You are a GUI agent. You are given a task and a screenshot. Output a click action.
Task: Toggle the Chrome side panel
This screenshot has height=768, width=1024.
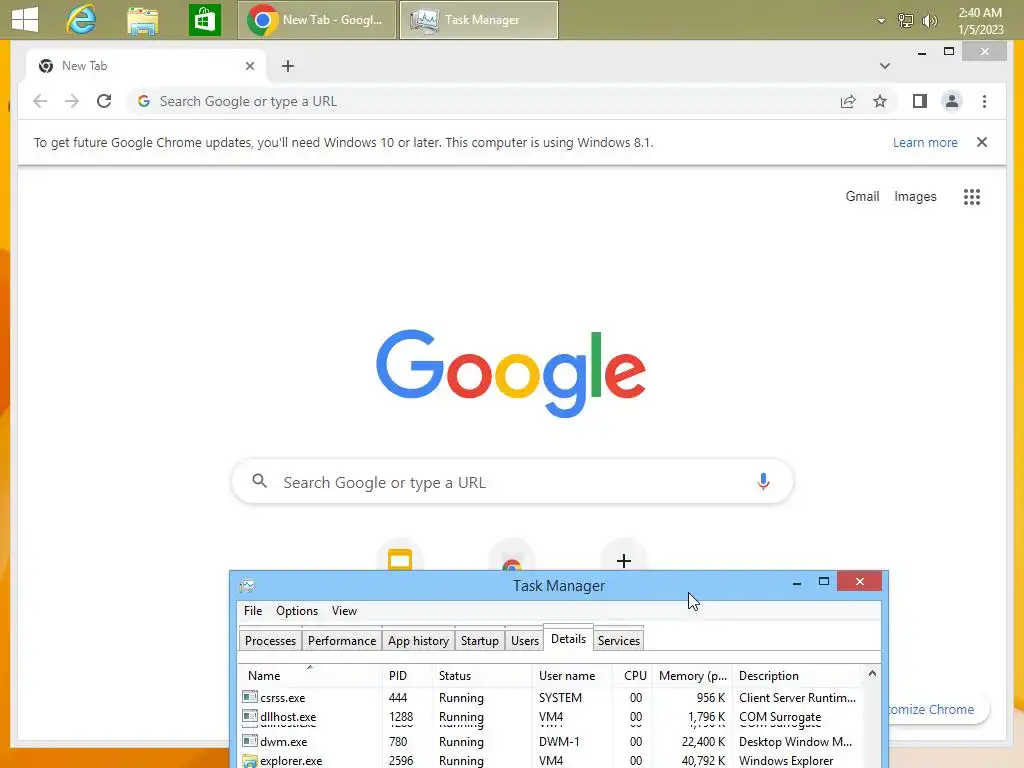coord(920,101)
